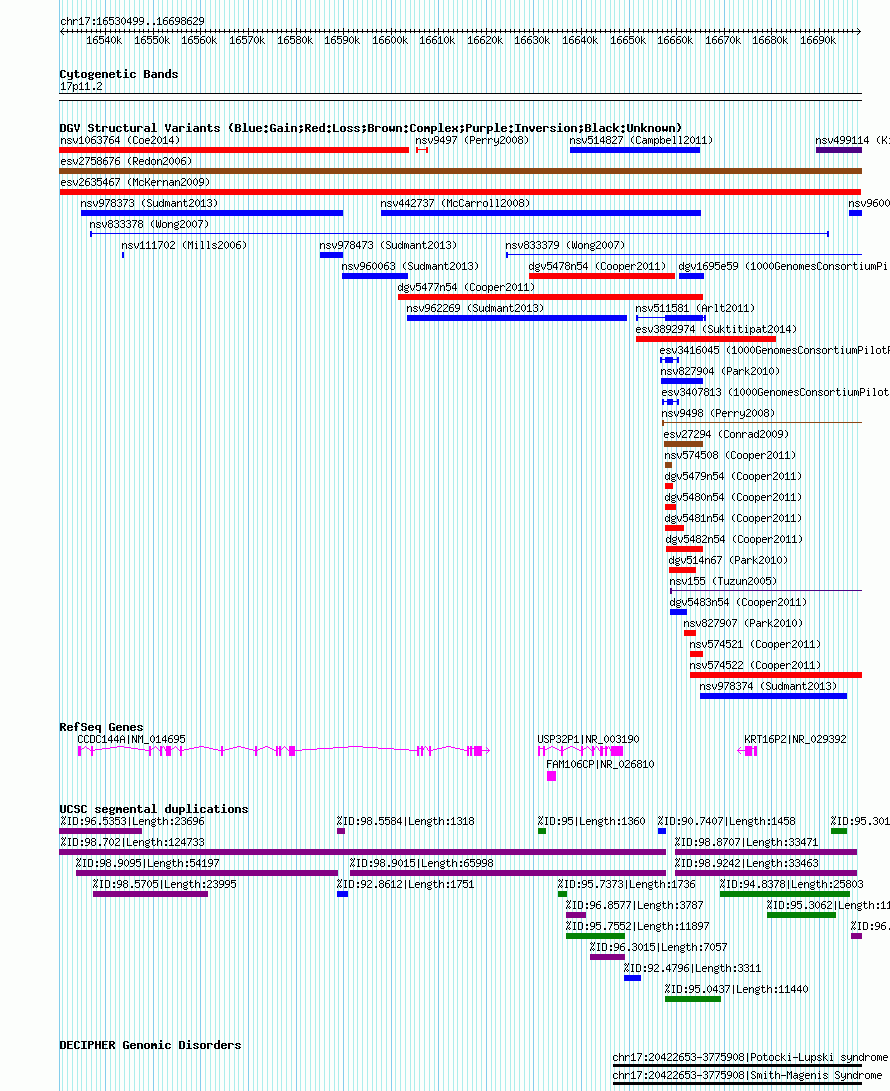Click nsv960063 (Sudmant2013) label
Image resolution: width=890 pixels, height=1091 pixels.
click(410, 266)
